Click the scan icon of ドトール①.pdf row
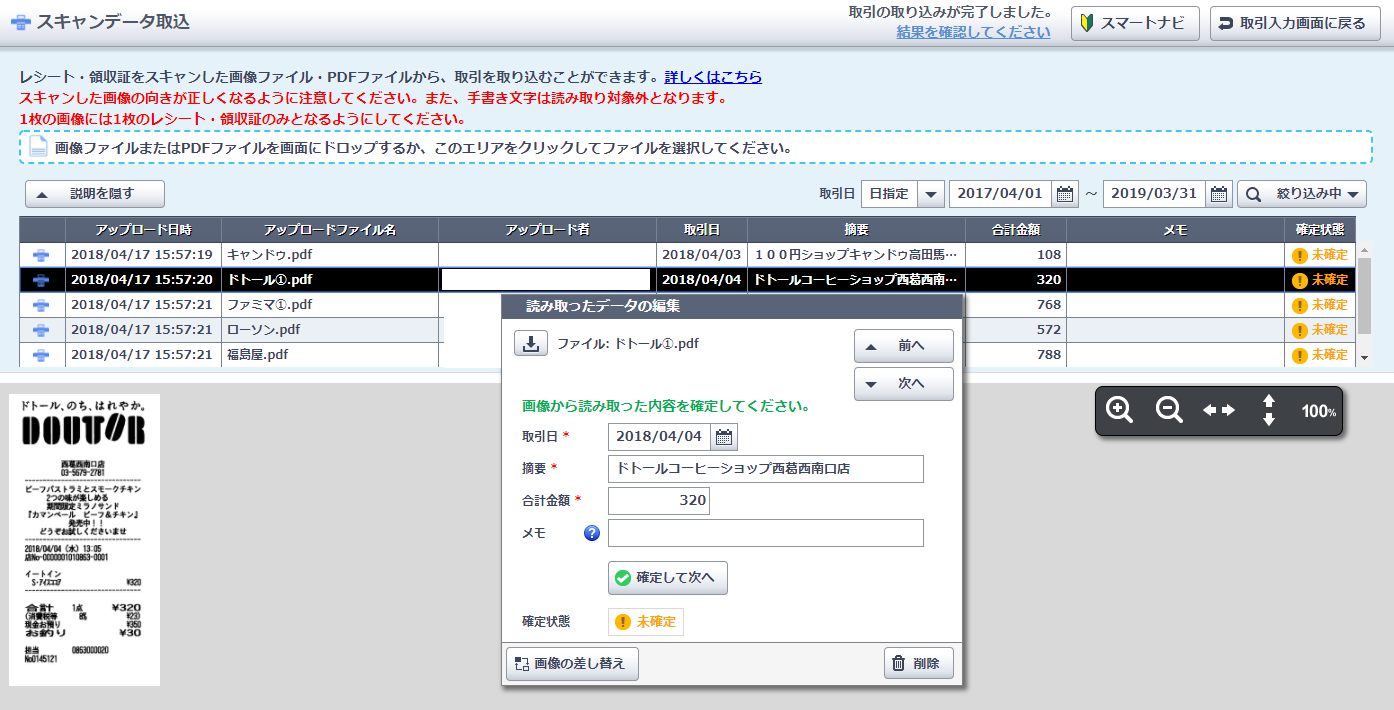Viewport: 1394px width, 710px height. pos(42,280)
